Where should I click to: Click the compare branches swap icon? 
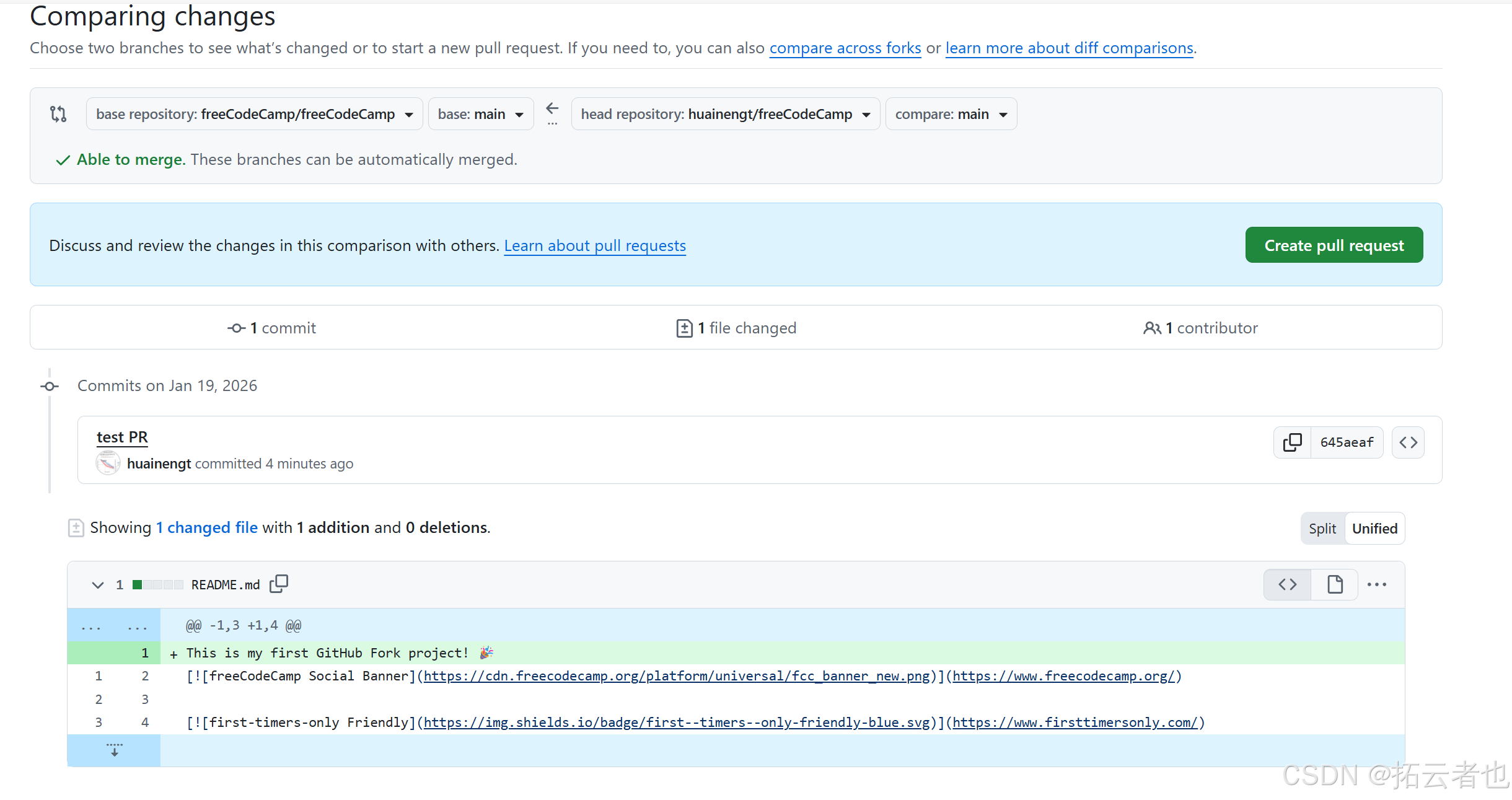click(58, 114)
